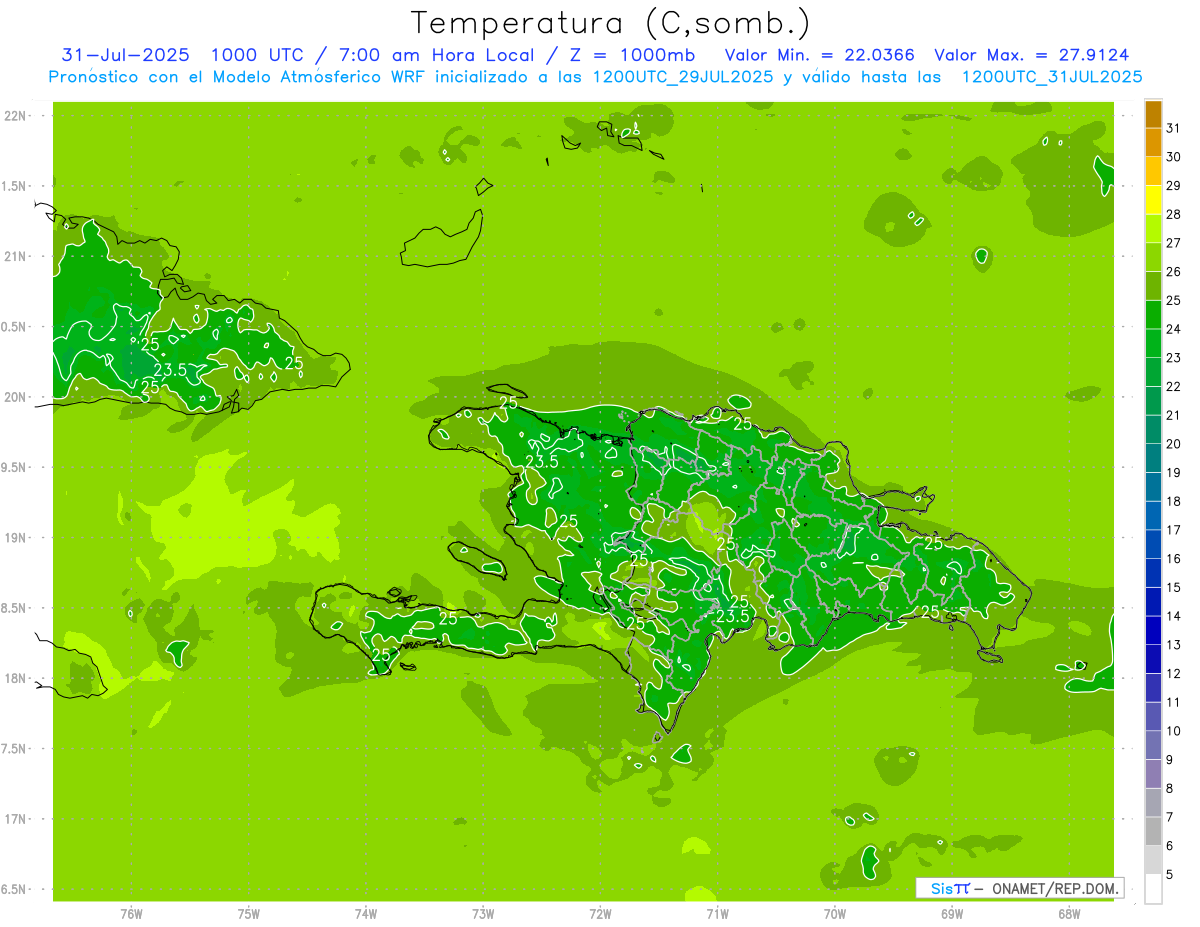Click the "75W" longitude axis label

[249, 913]
